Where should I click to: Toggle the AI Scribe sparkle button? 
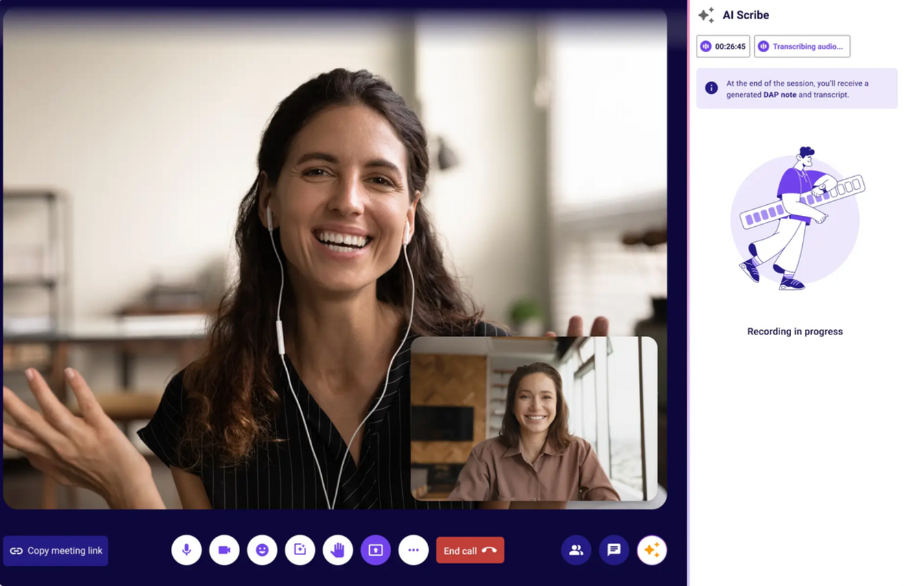[x=652, y=550]
